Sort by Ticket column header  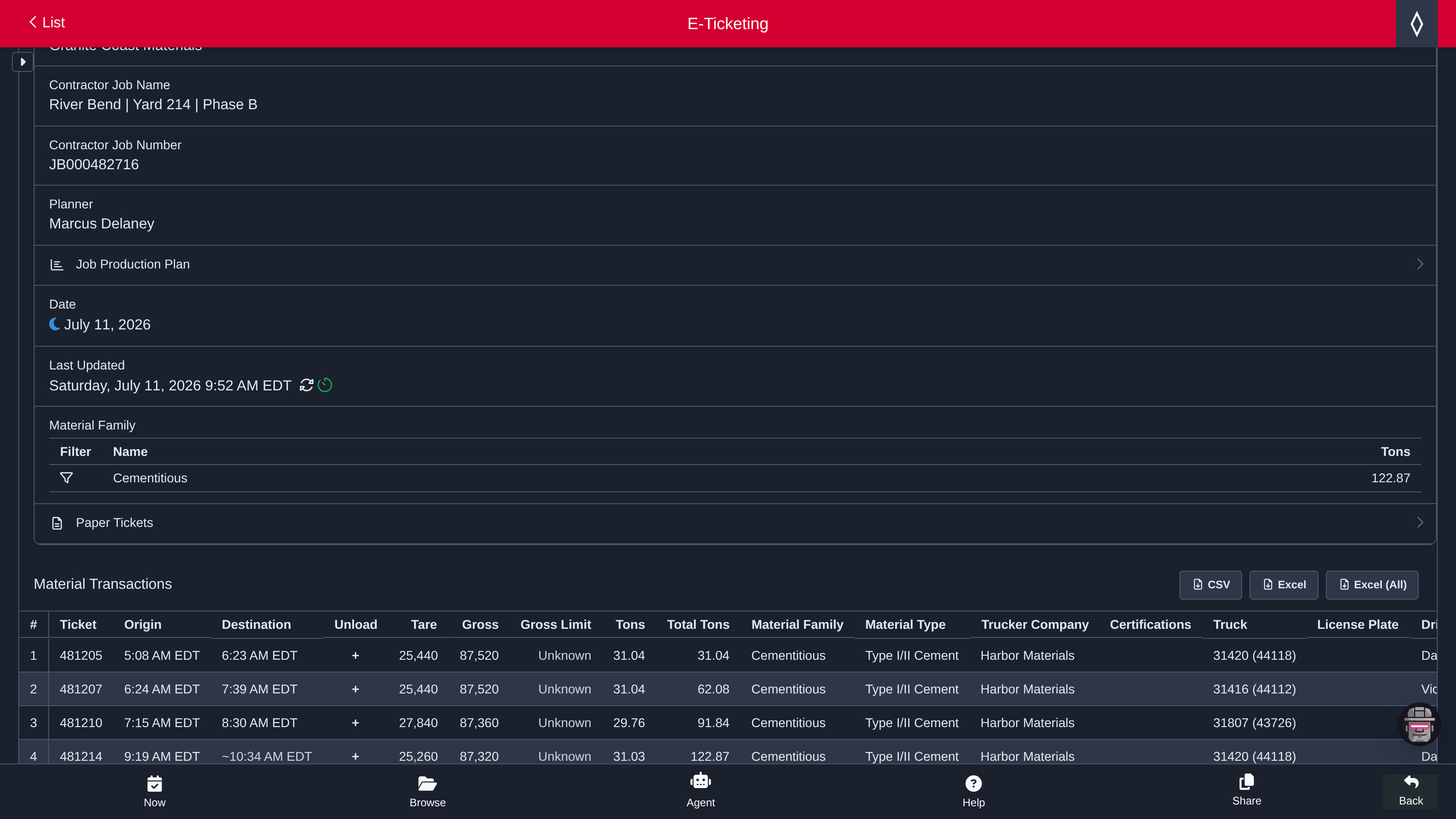pyautogui.click(x=78, y=625)
